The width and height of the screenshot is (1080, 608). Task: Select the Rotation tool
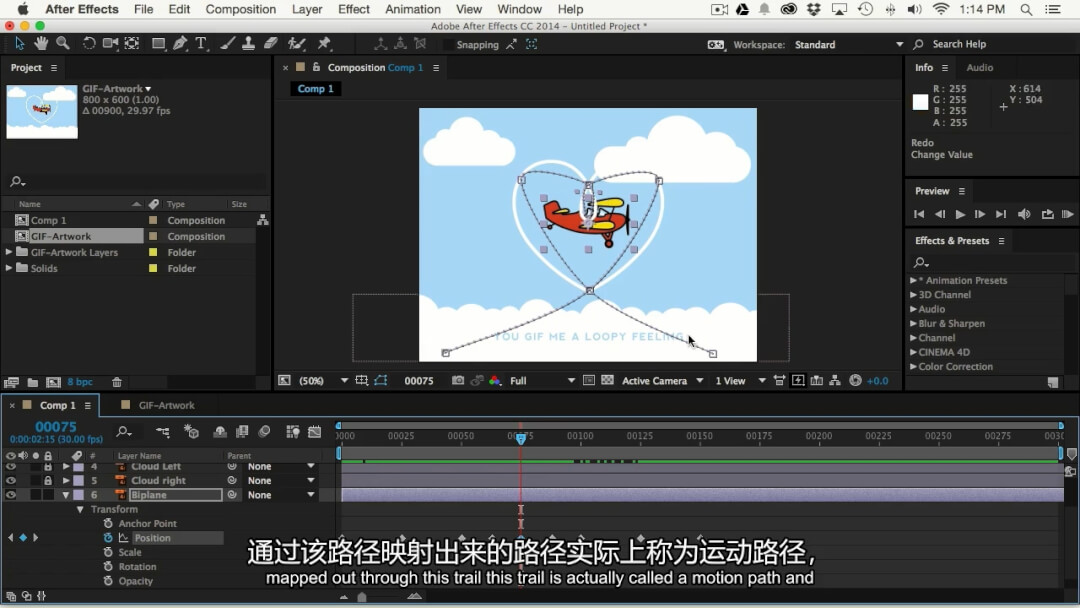pos(89,44)
